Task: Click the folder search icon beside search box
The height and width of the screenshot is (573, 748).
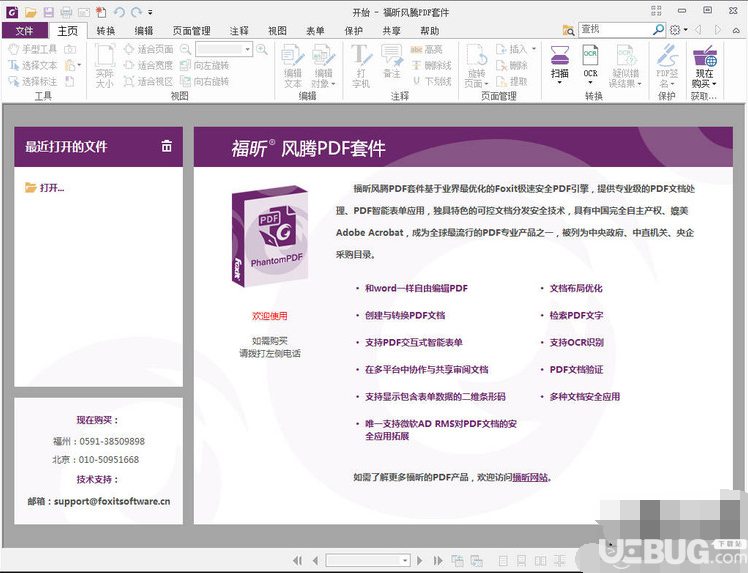Action: (568, 30)
